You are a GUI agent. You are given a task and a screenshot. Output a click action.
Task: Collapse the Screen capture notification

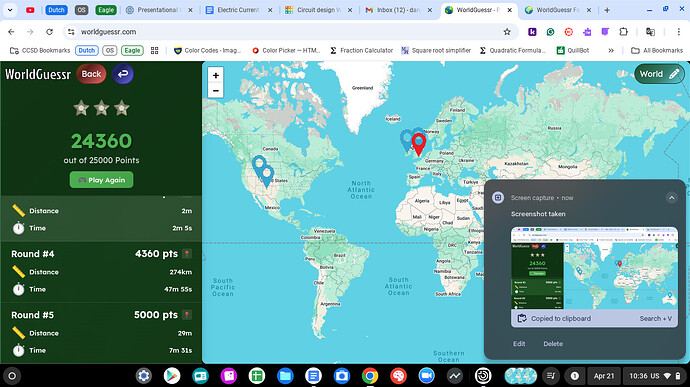(672, 198)
